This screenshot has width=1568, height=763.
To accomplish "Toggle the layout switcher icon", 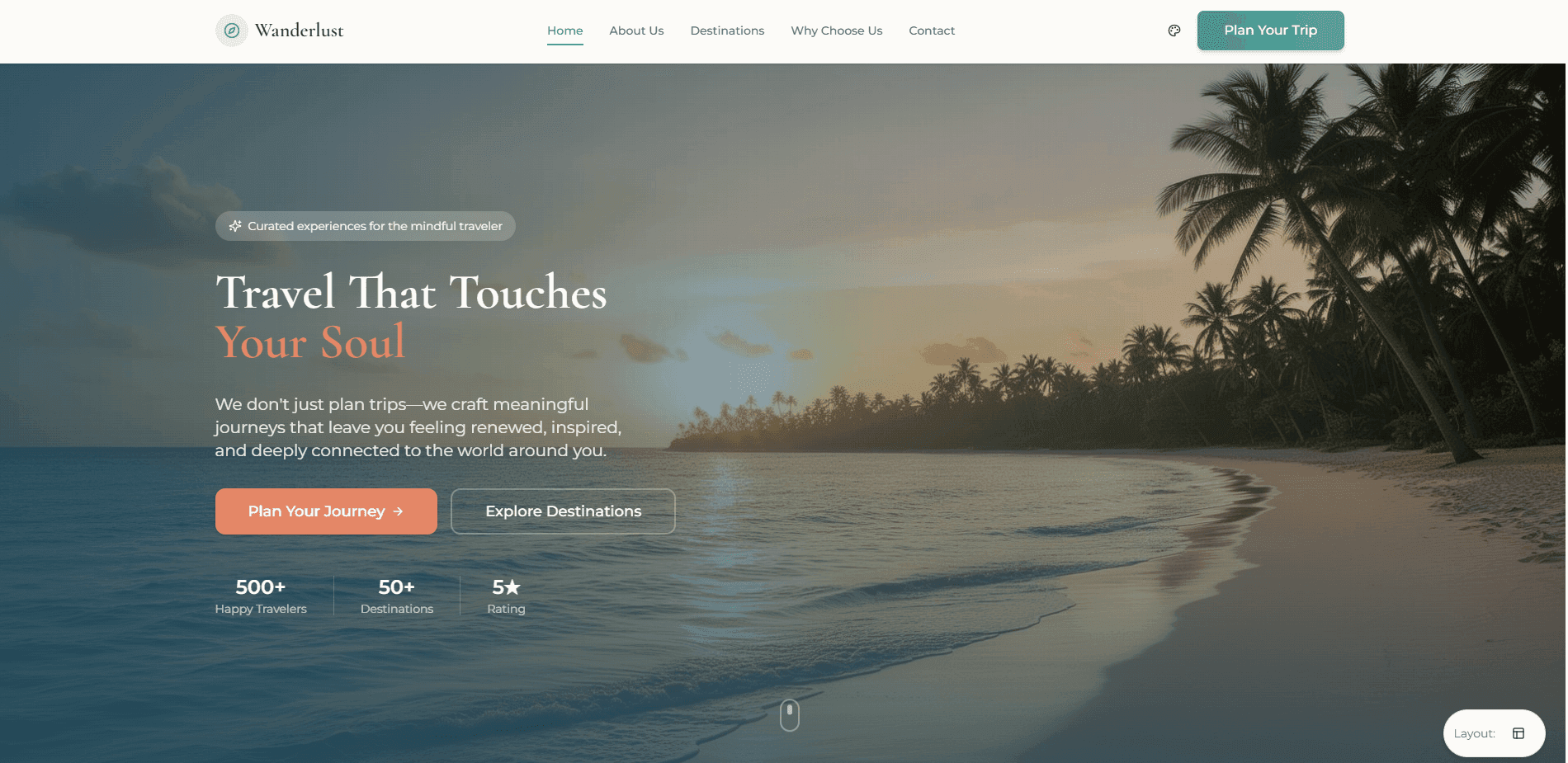I will pos(1518,733).
